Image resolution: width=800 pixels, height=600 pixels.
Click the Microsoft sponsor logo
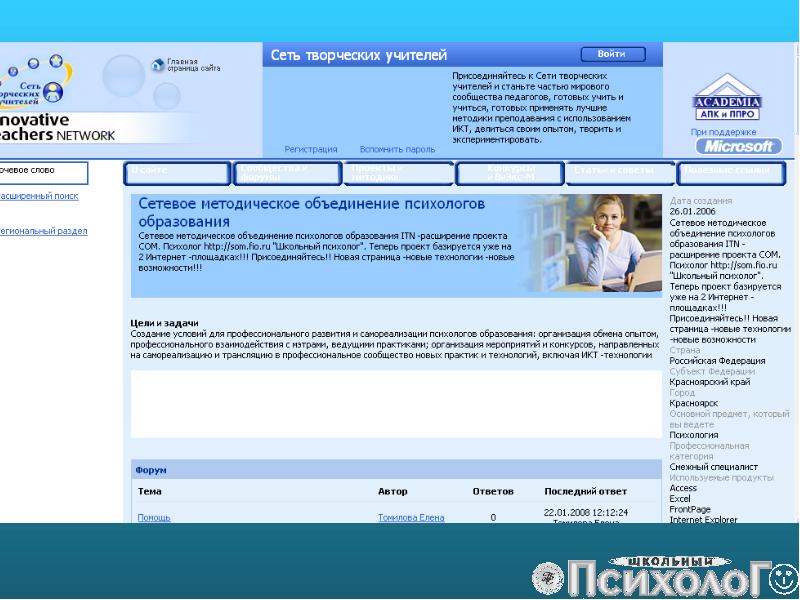pyautogui.click(x=737, y=146)
